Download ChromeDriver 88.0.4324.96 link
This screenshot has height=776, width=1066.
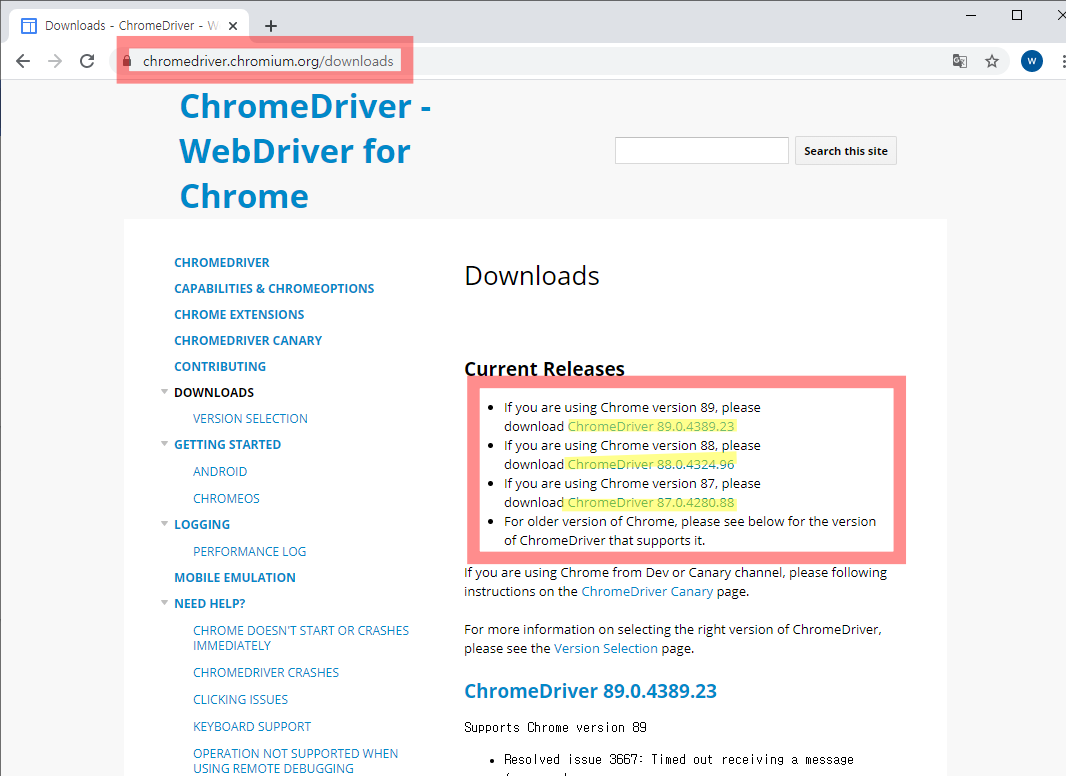click(651, 465)
